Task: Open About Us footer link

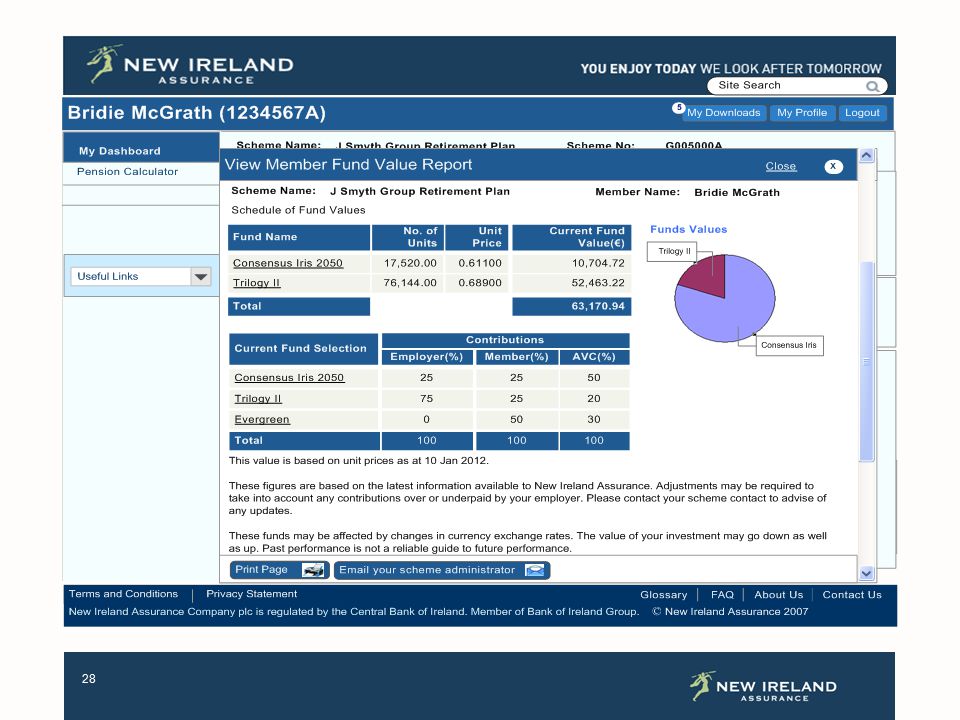Action: (x=778, y=594)
